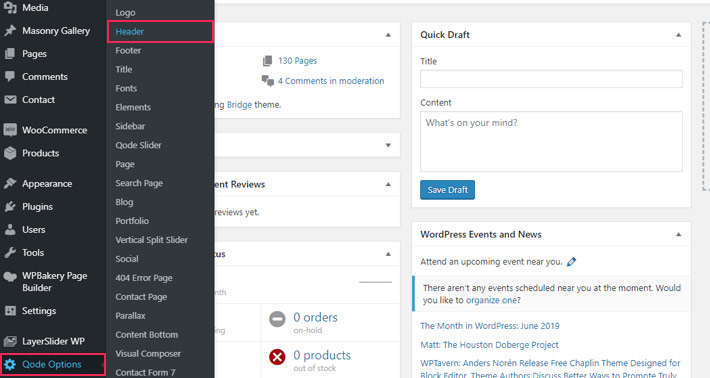
Task: Open Fonts submenu item
Action: [x=126, y=88]
